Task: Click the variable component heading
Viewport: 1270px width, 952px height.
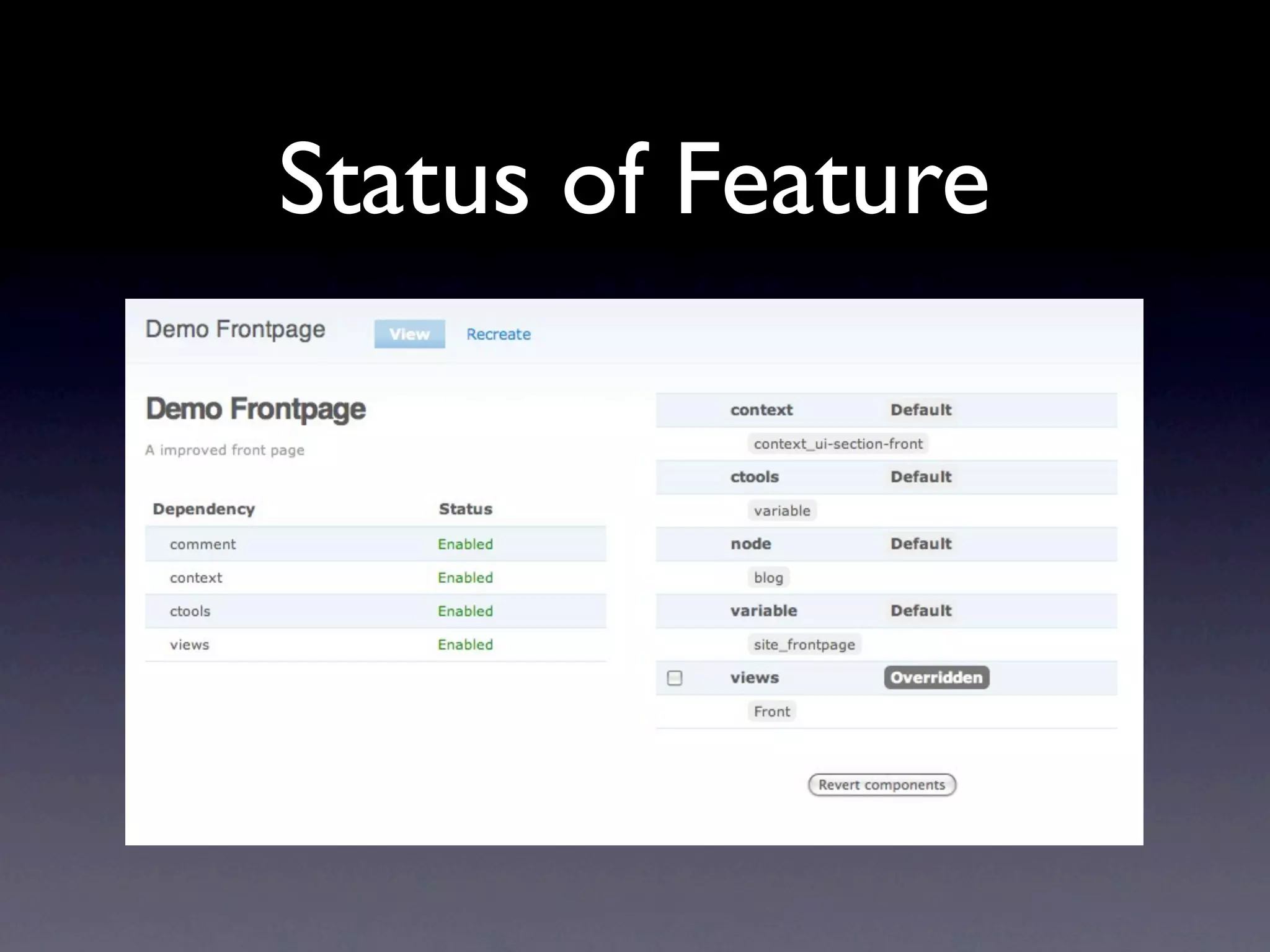Action: 764,610
